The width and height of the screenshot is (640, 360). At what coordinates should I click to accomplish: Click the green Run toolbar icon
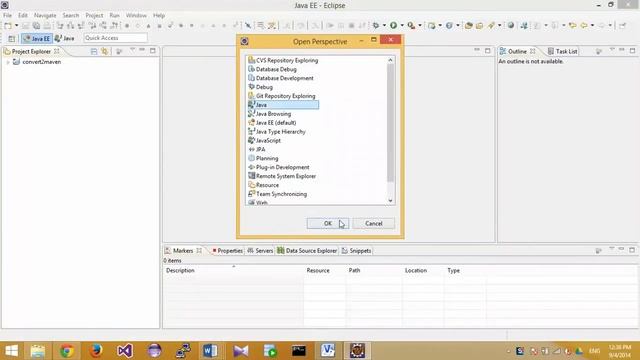click(x=393, y=26)
